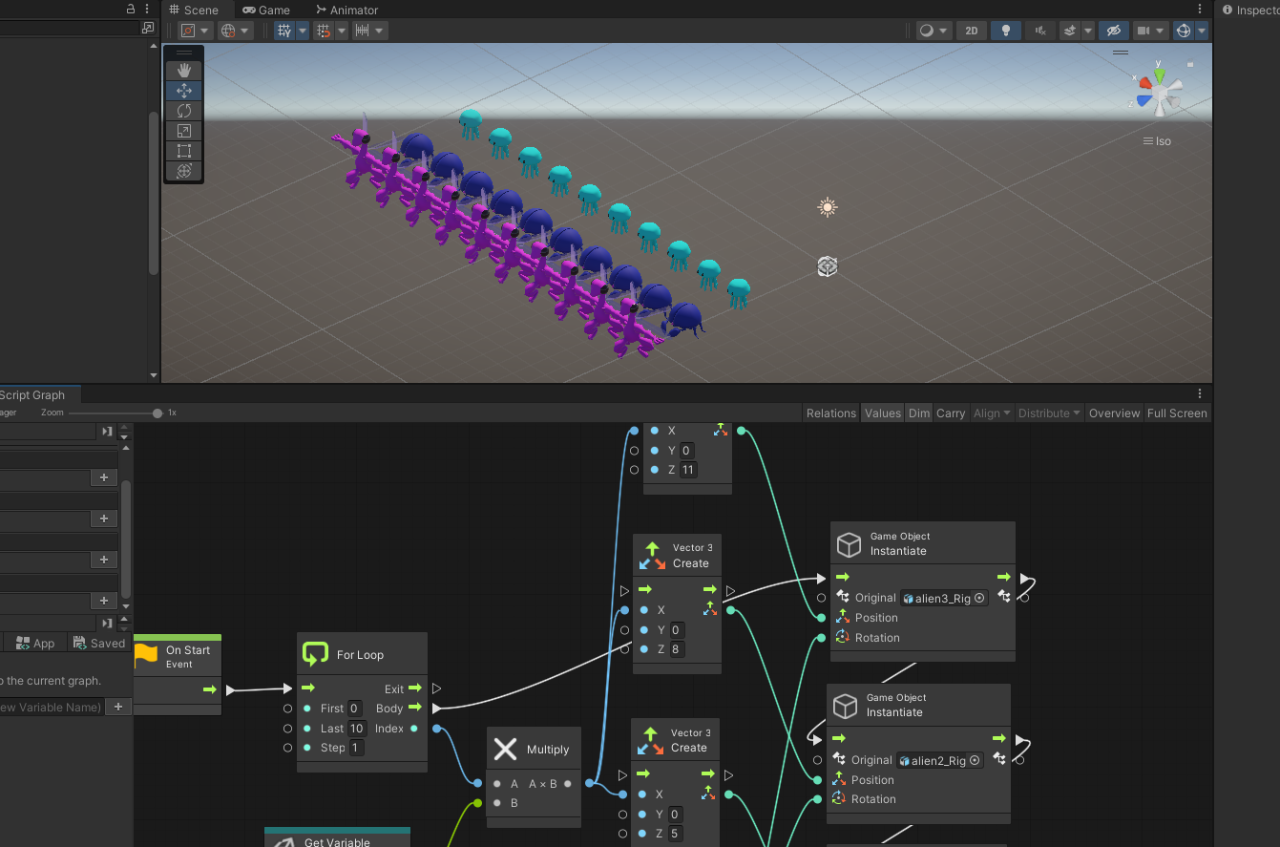Select the combined Transform tool

point(184,171)
